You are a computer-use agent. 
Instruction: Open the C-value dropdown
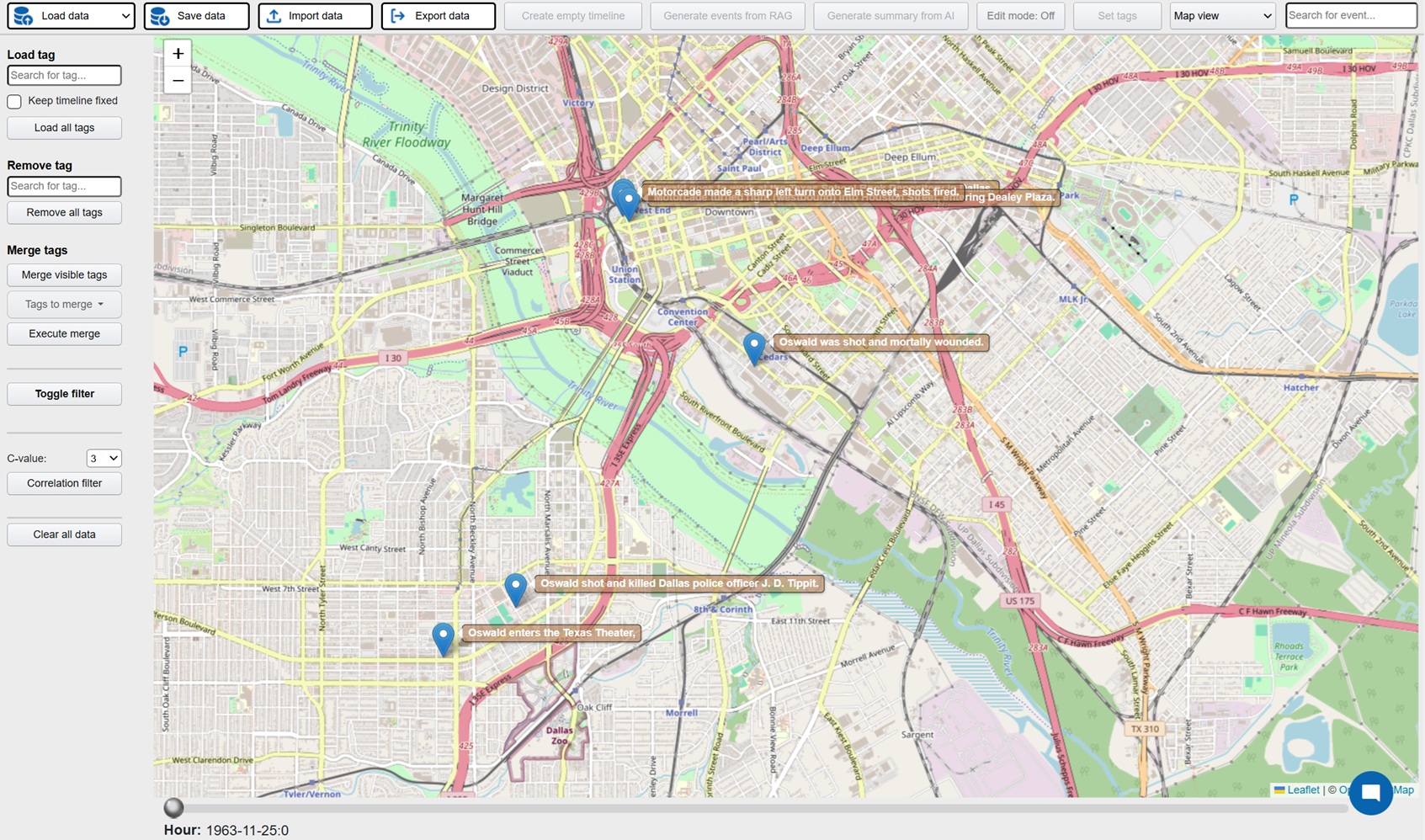104,458
